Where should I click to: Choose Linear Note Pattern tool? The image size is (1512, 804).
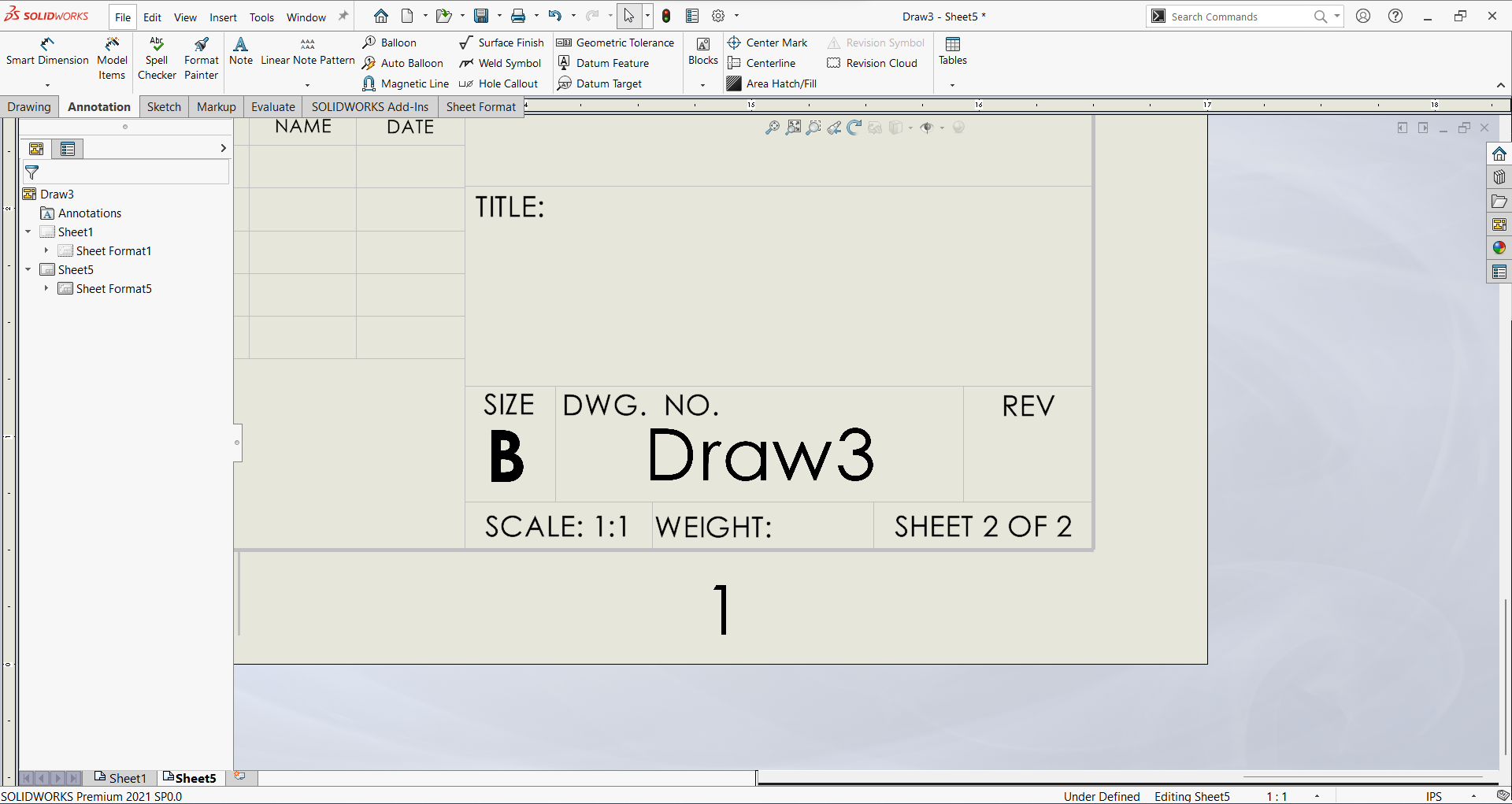click(x=308, y=52)
